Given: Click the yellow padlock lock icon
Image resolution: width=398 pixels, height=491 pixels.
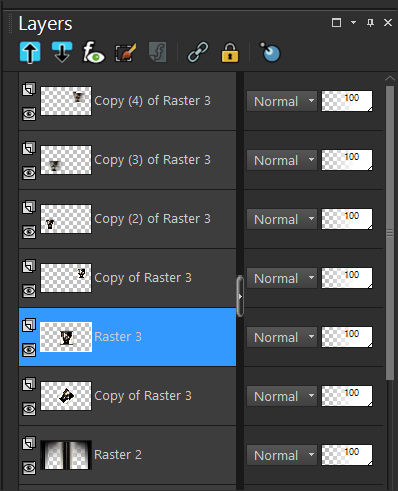Looking at the screenshot, I should click(x=230, y=52).
